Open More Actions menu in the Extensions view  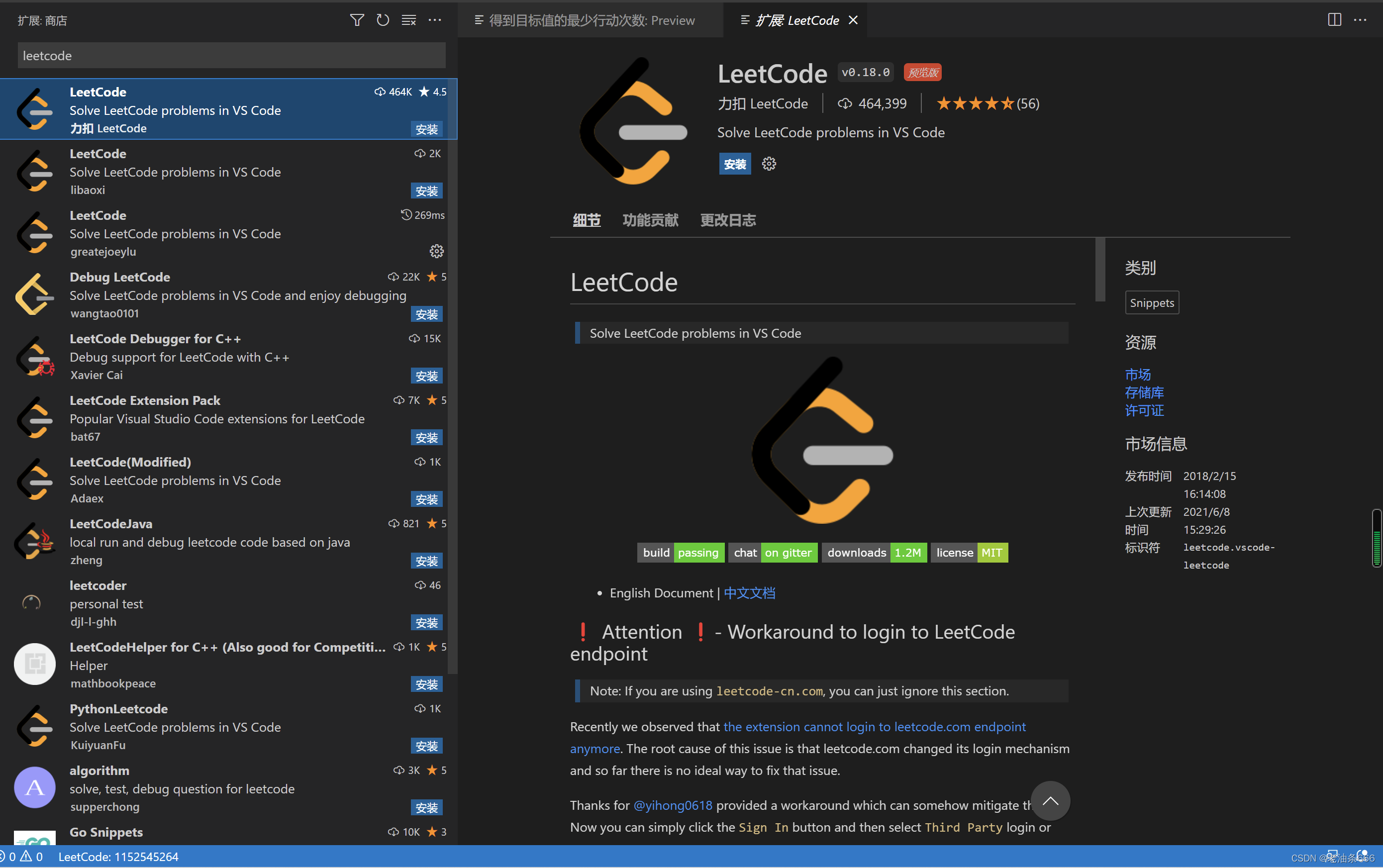pyautogui.click(x=435, y=20)
